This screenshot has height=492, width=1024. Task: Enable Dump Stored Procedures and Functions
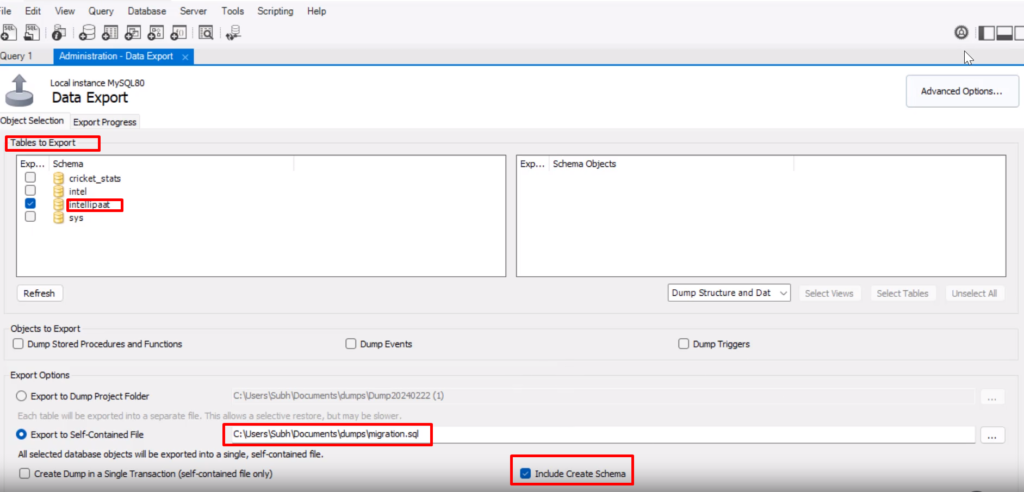(19, 344)
